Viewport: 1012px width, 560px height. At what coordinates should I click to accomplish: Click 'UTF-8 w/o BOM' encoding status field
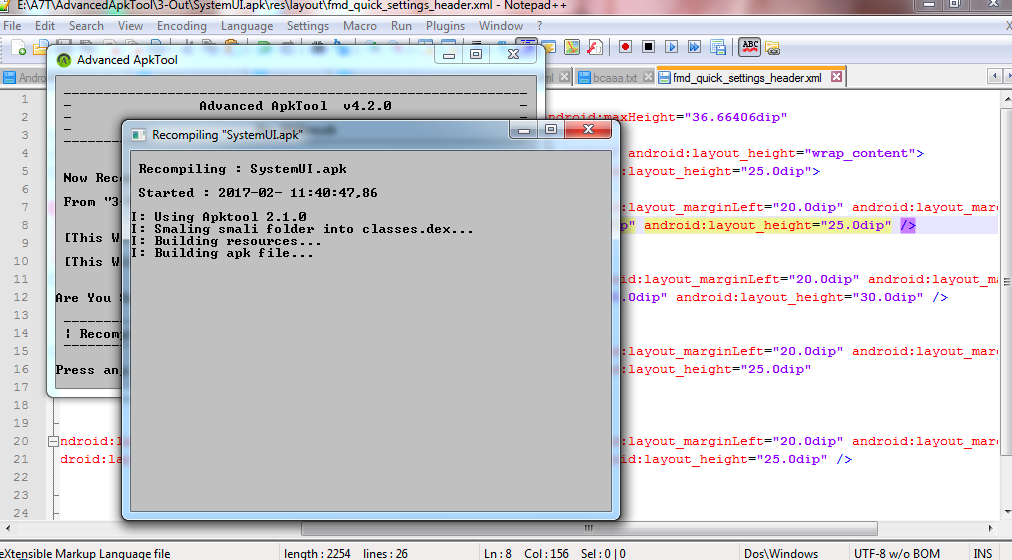coord(897,554)
